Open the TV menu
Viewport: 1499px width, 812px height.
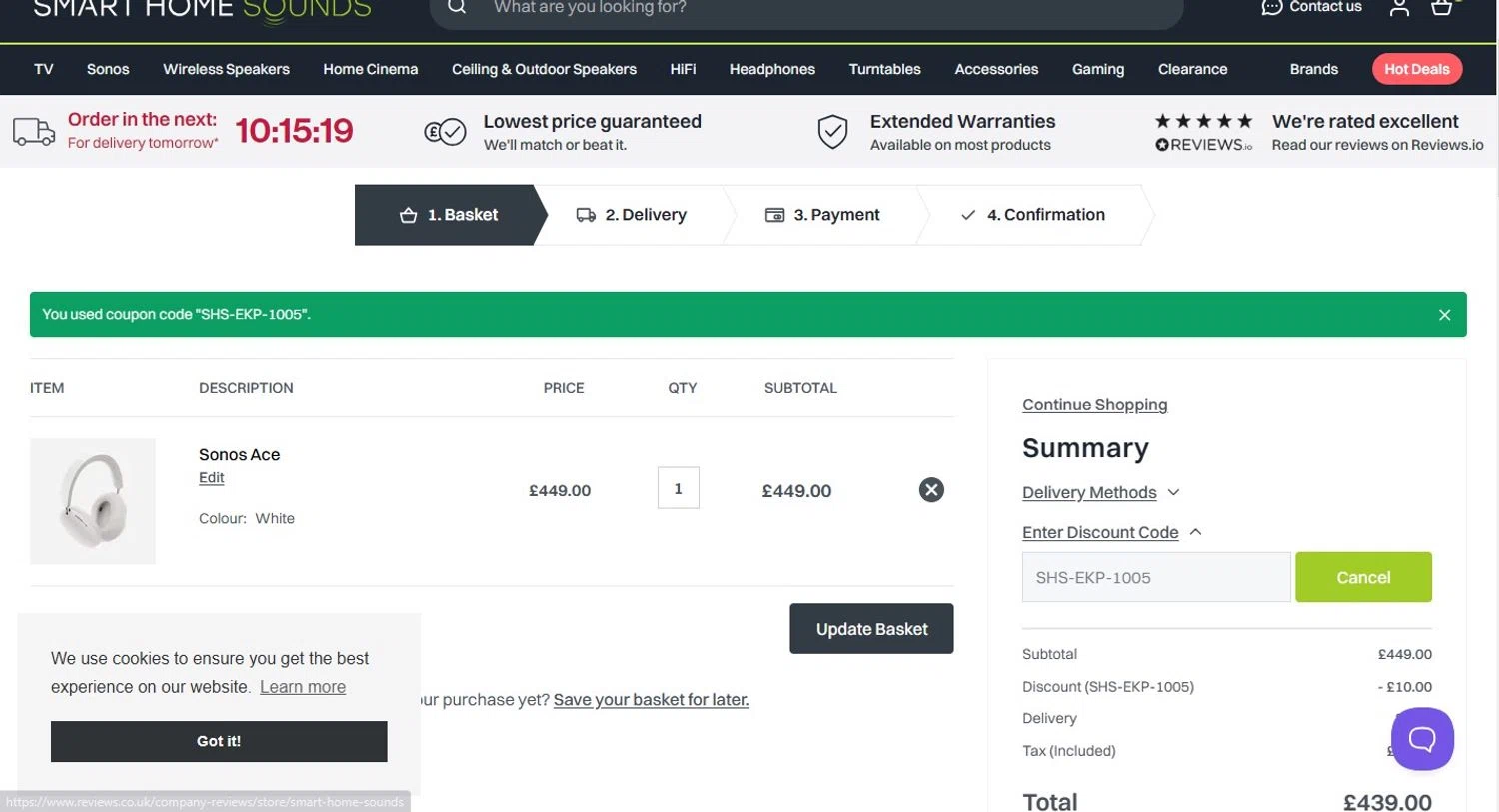coord(44,69)
